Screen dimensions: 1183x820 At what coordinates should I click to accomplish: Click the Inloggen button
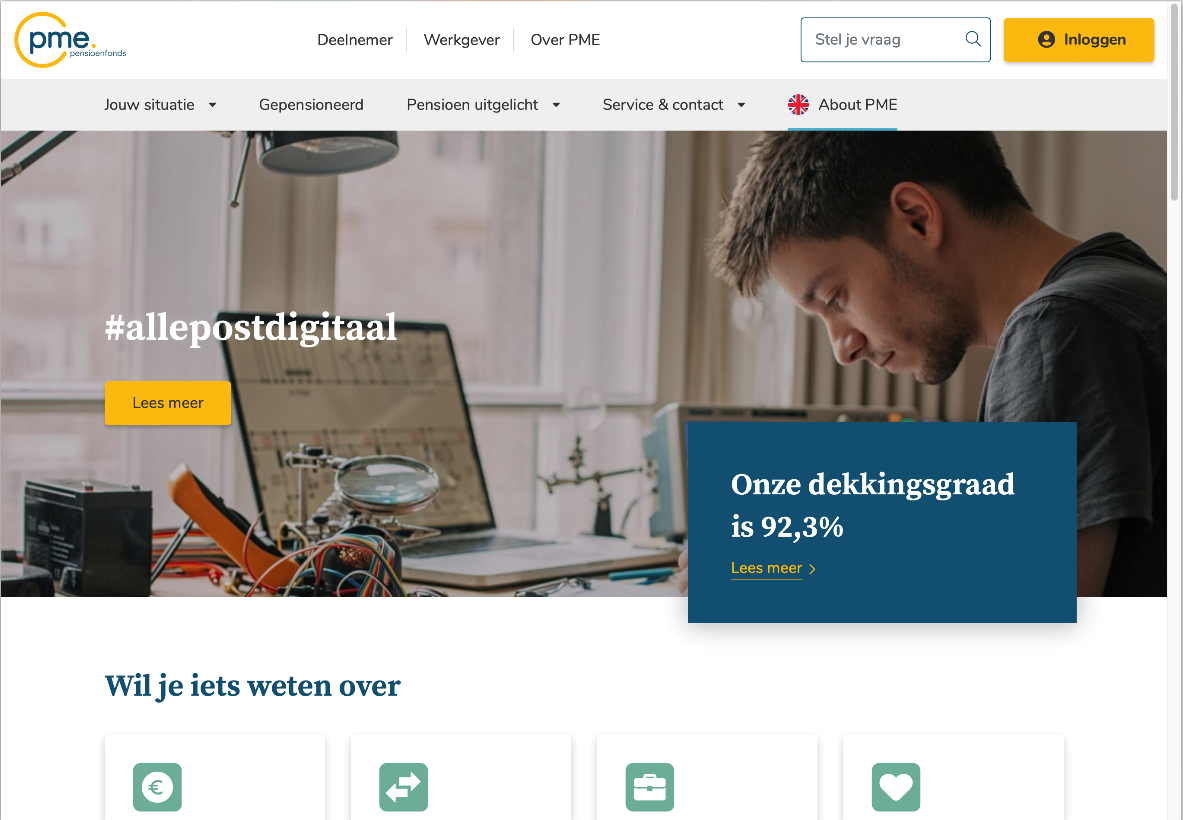pyautogui.click(x=1079, y=40)
